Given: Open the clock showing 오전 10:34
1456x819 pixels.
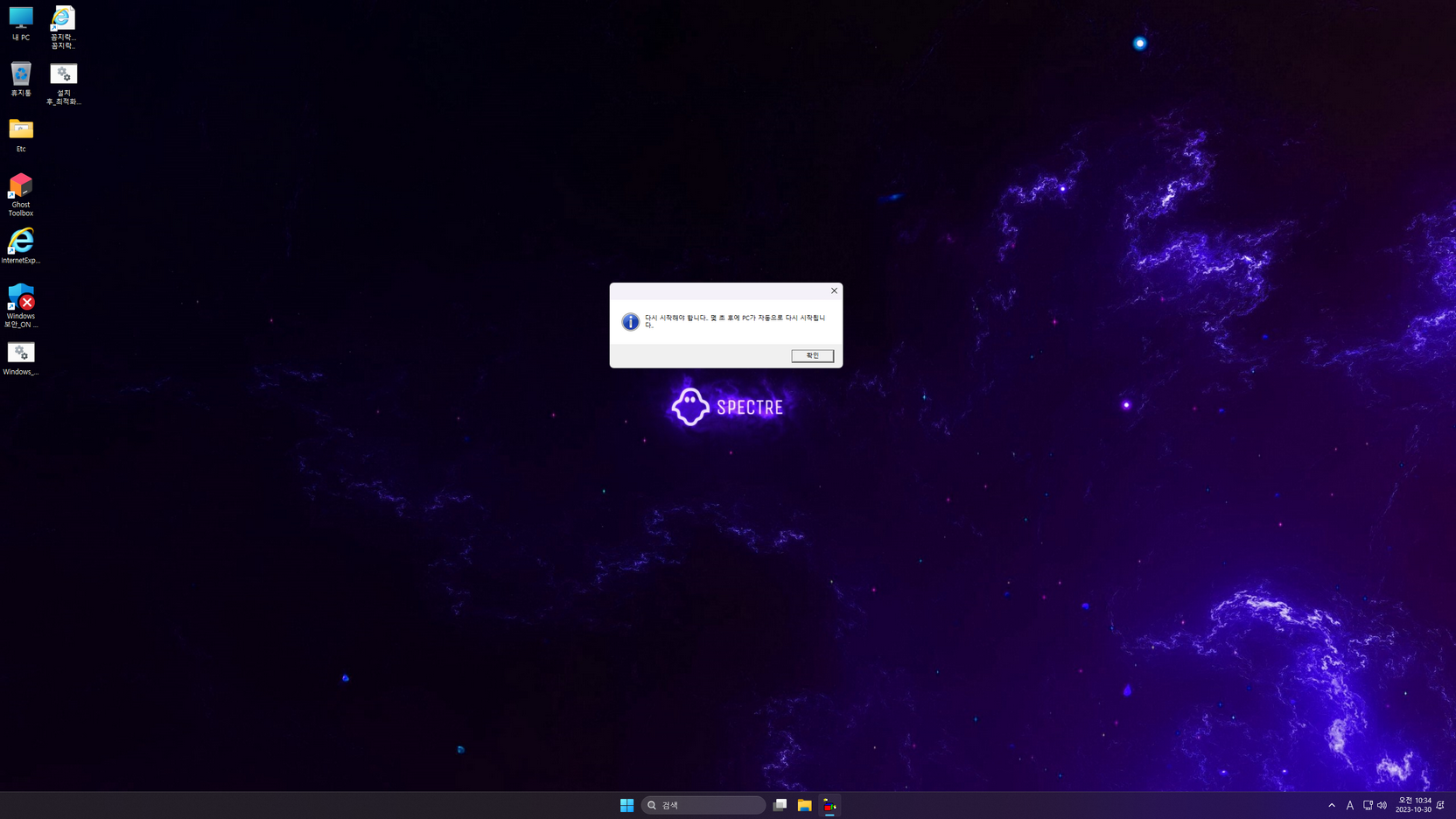Looking at the screenshot, I should pyautogui.click(x=1413, y=805).
